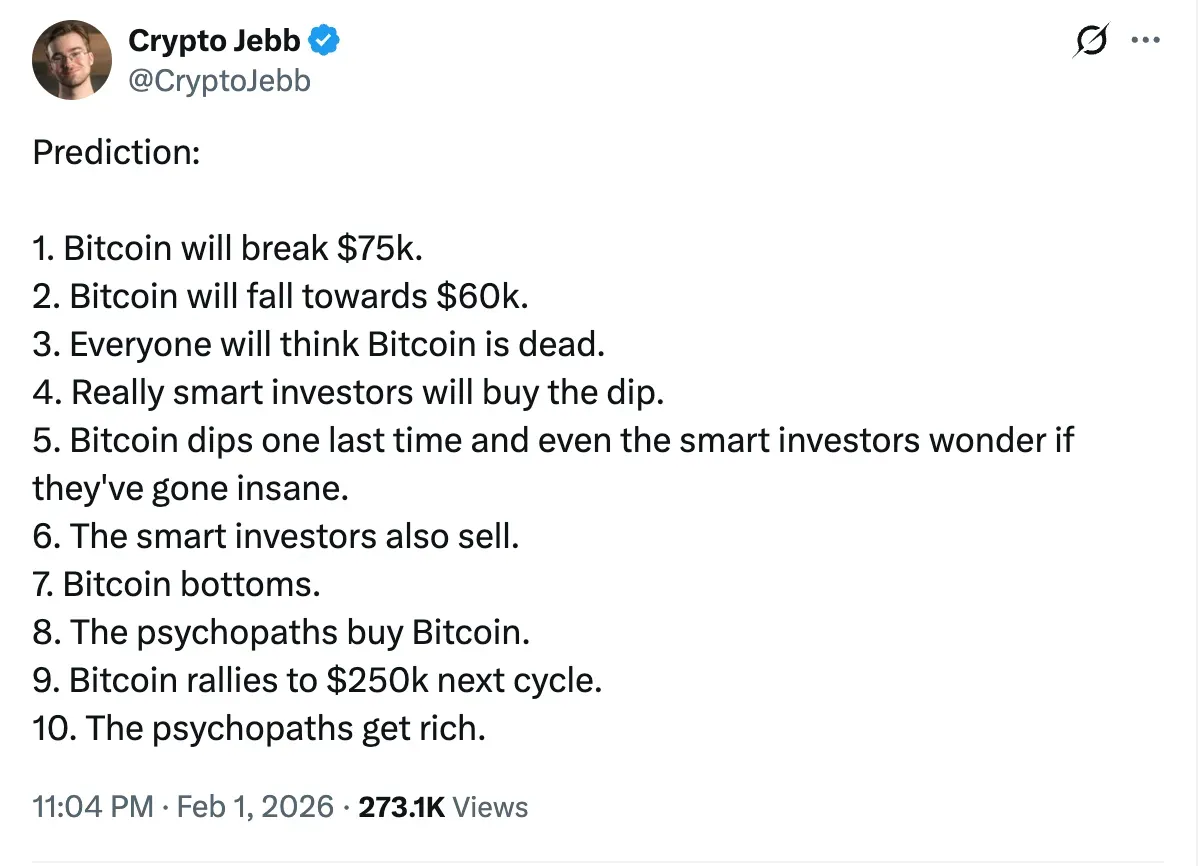The height and width of the screenshot is (866, 1204).
Task: Click "The smart investors also sell" line
Action: click(x=277, y=536)
